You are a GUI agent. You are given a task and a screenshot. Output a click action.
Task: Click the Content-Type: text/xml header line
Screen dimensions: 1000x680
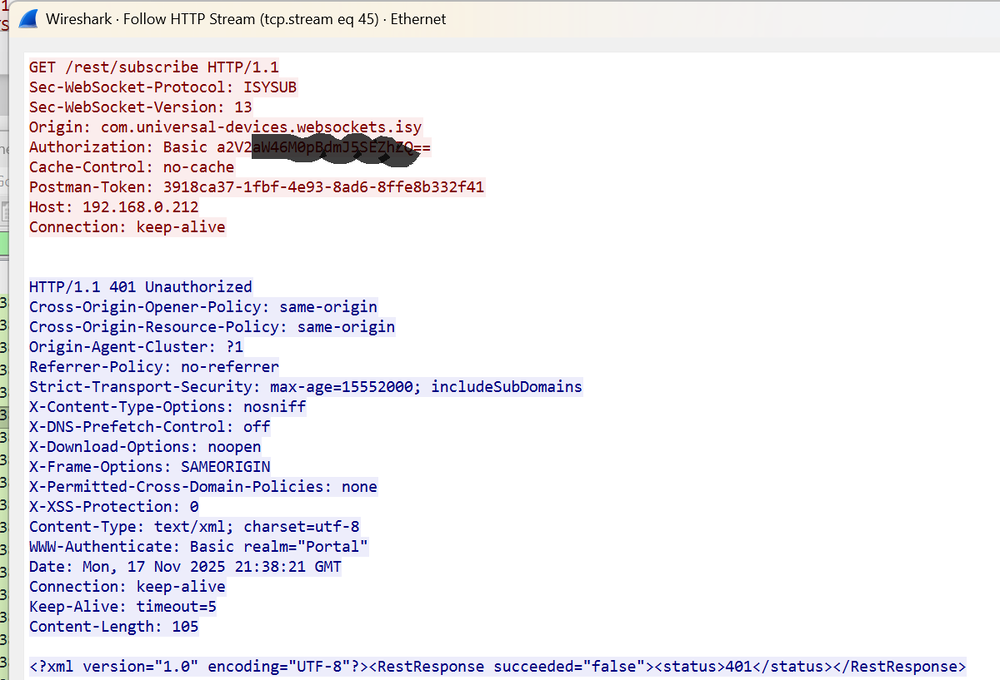pos(194,527)
